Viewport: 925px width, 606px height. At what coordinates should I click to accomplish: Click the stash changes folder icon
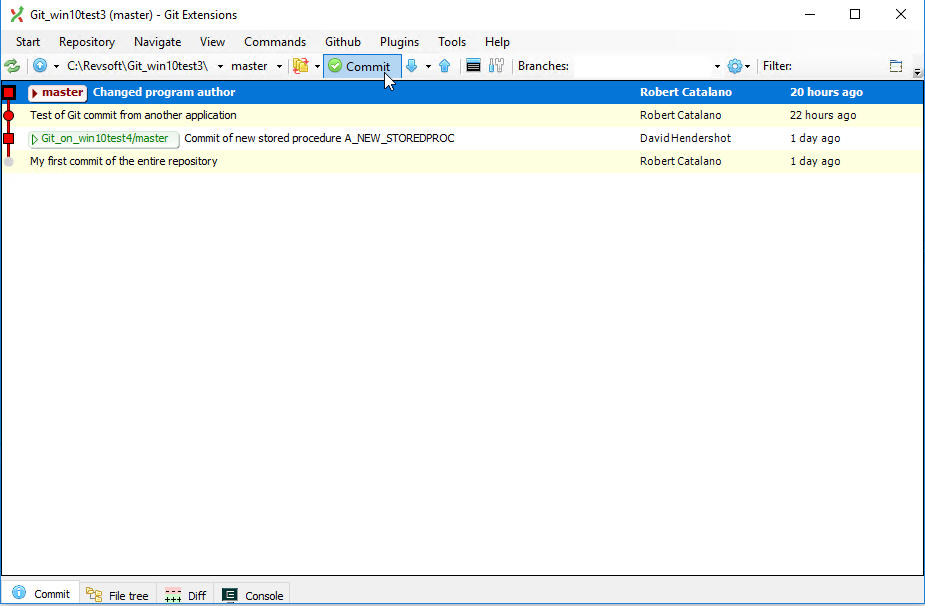(x=301, y=65)
